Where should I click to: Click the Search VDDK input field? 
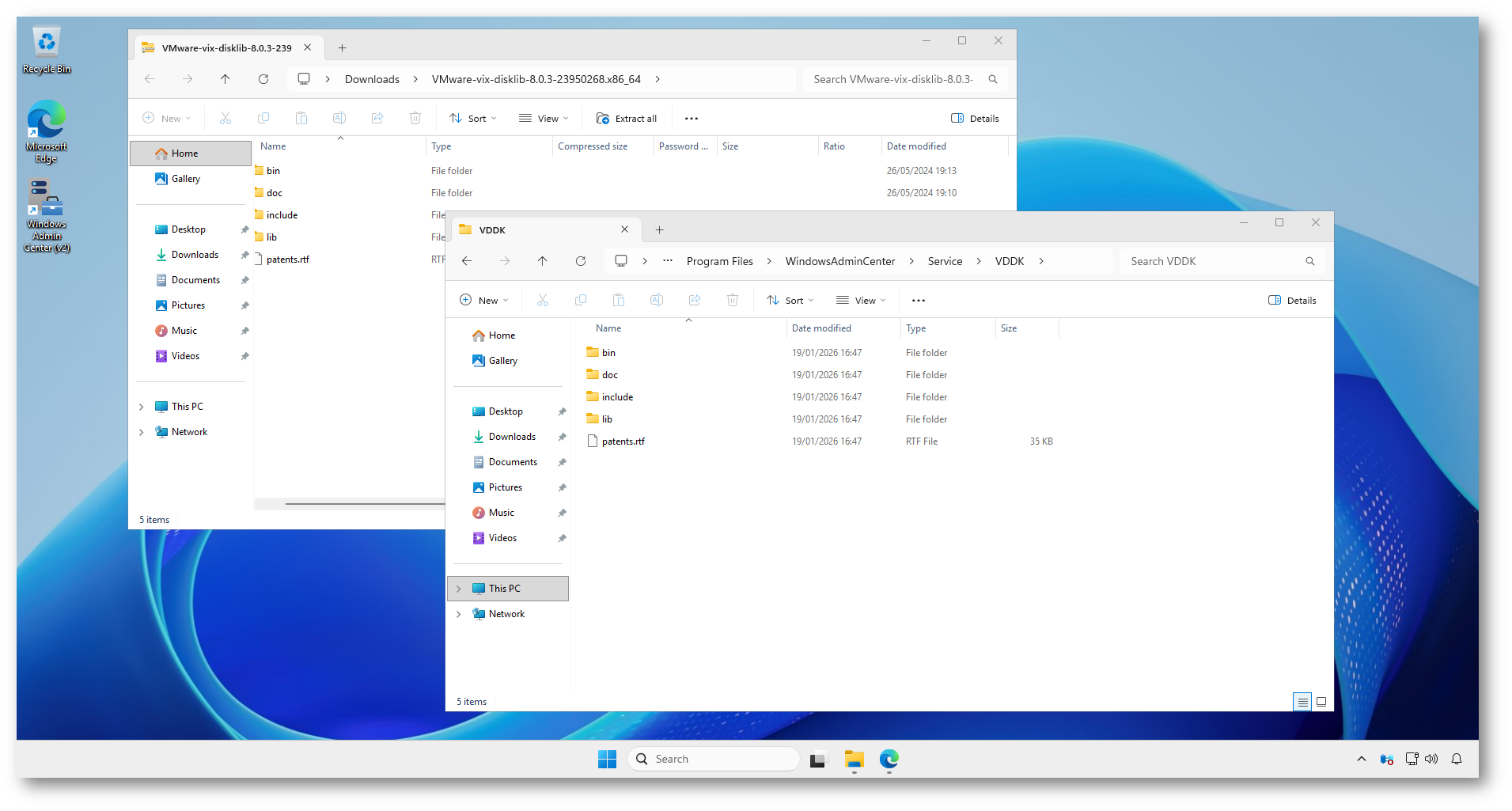pos(1215,261)
